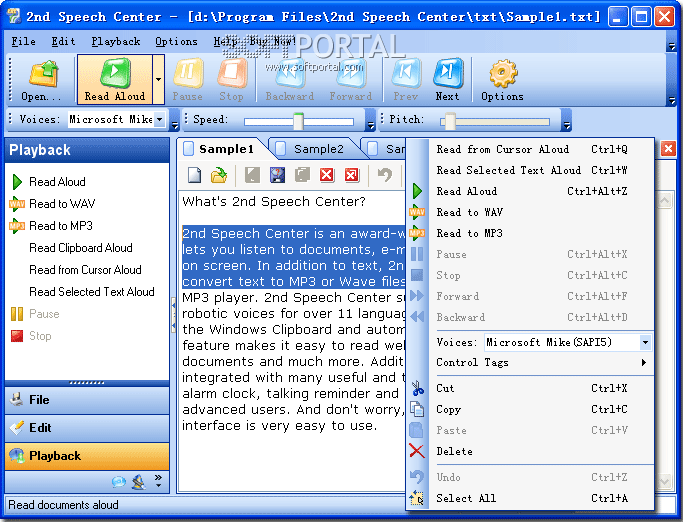Click Read Selected Text Aloud in side panel

[92, 292]
